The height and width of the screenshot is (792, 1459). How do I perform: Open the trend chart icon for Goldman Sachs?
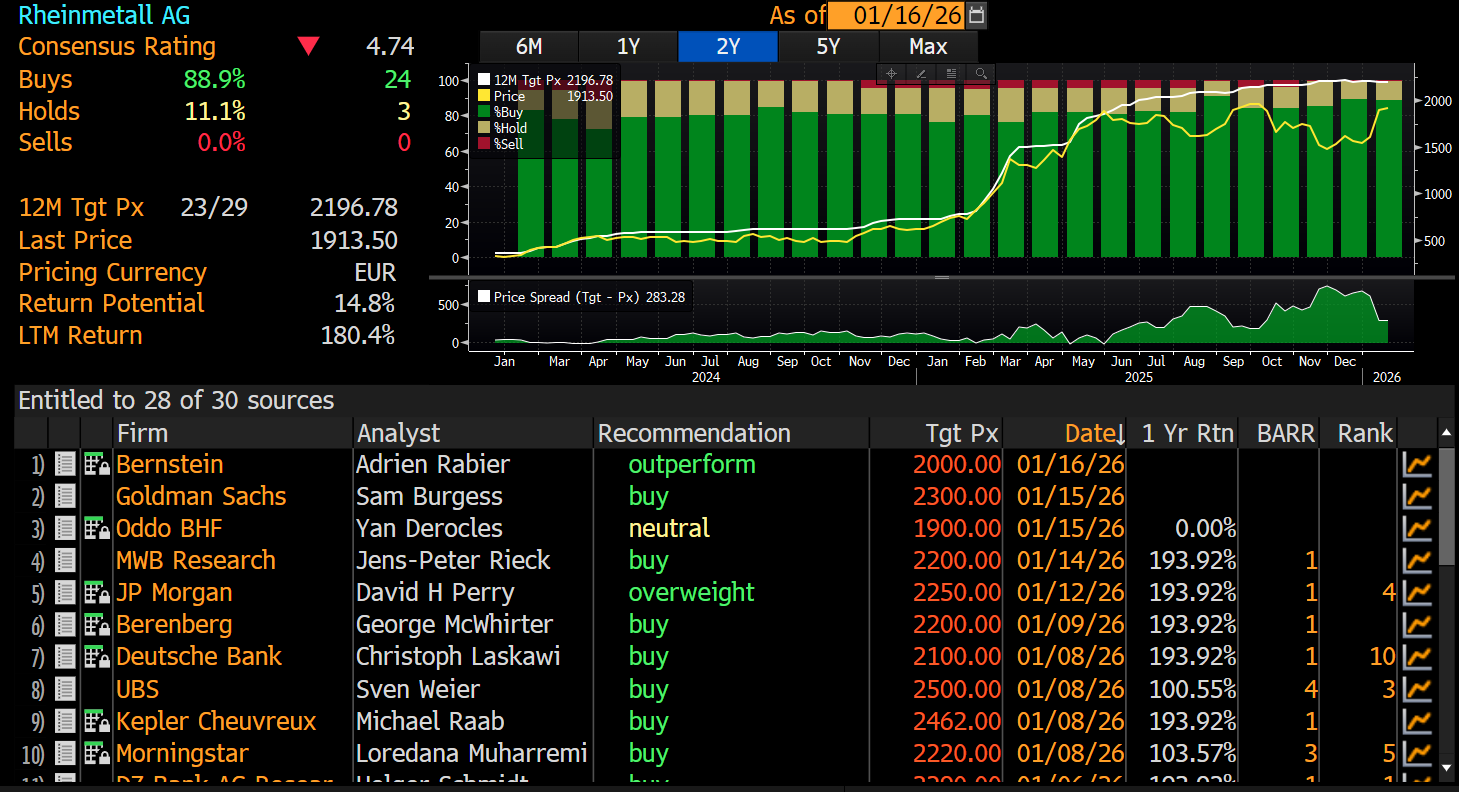click(1417, 496)
